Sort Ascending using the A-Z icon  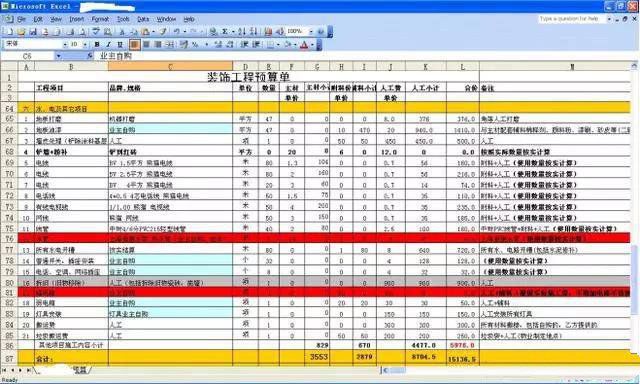point(242,31)
